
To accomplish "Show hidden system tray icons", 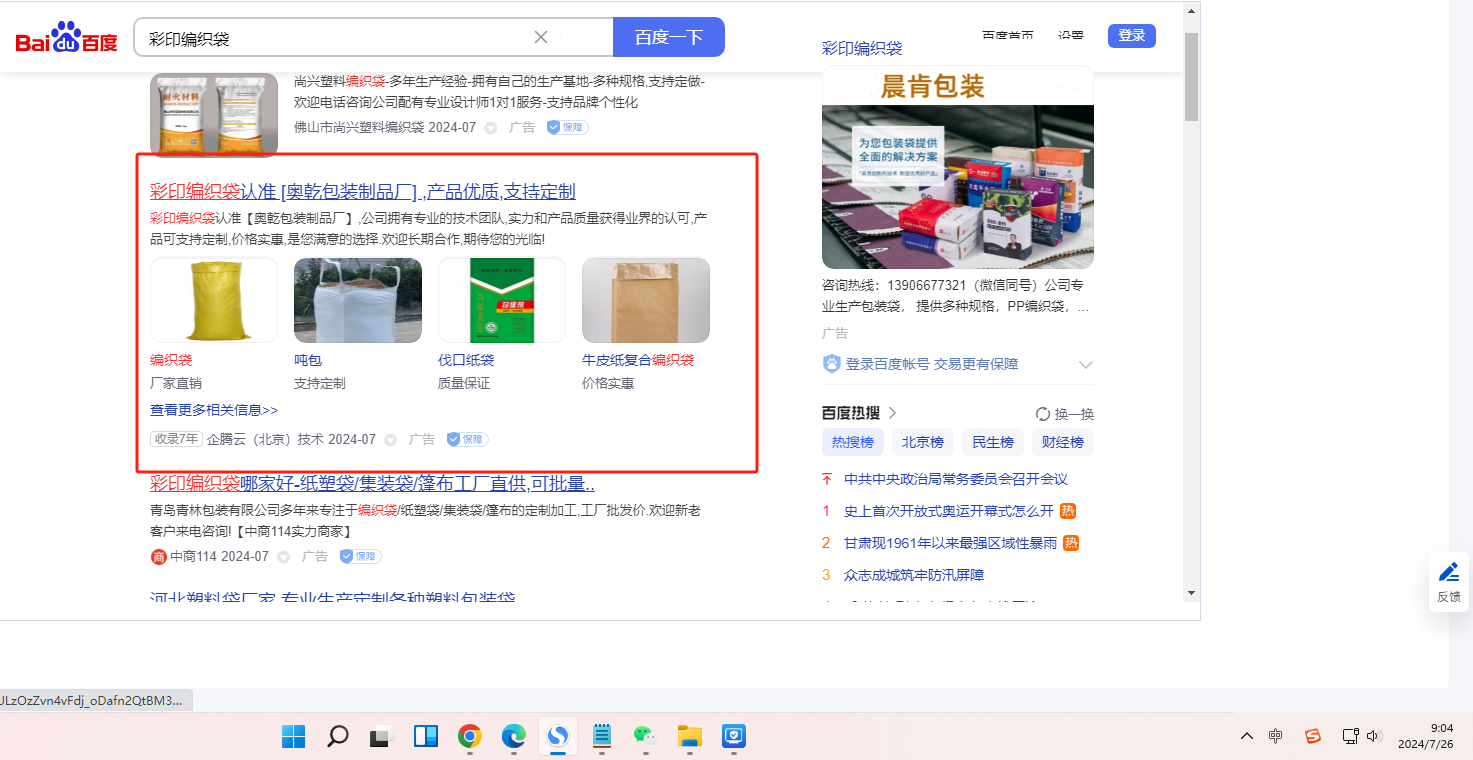I will [1246, 736].
